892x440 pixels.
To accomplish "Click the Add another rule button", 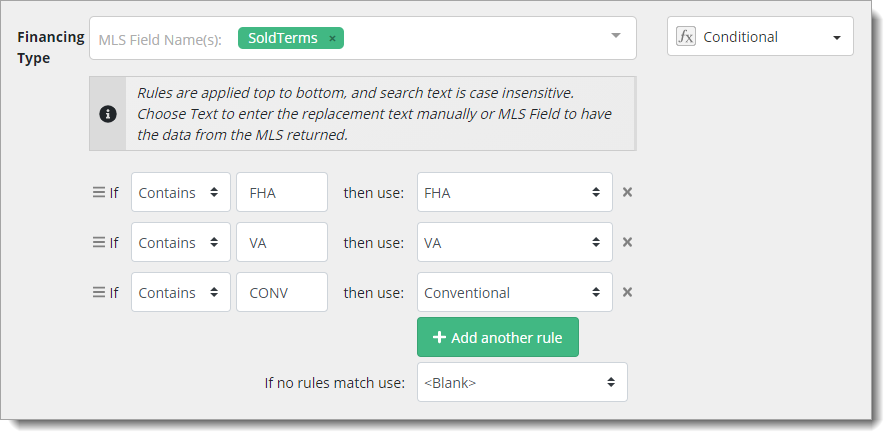I will pos(497,337).
